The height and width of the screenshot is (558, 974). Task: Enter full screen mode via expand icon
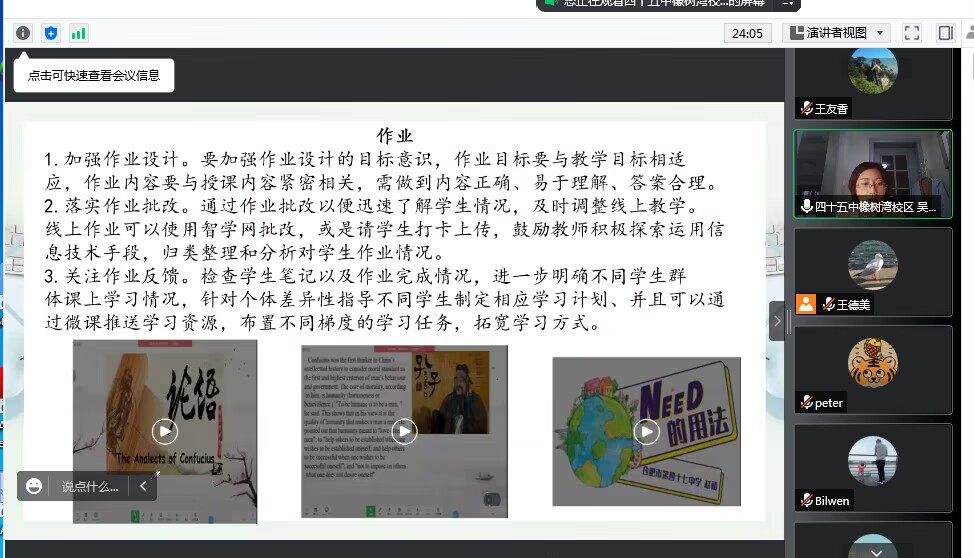point(911,33)
